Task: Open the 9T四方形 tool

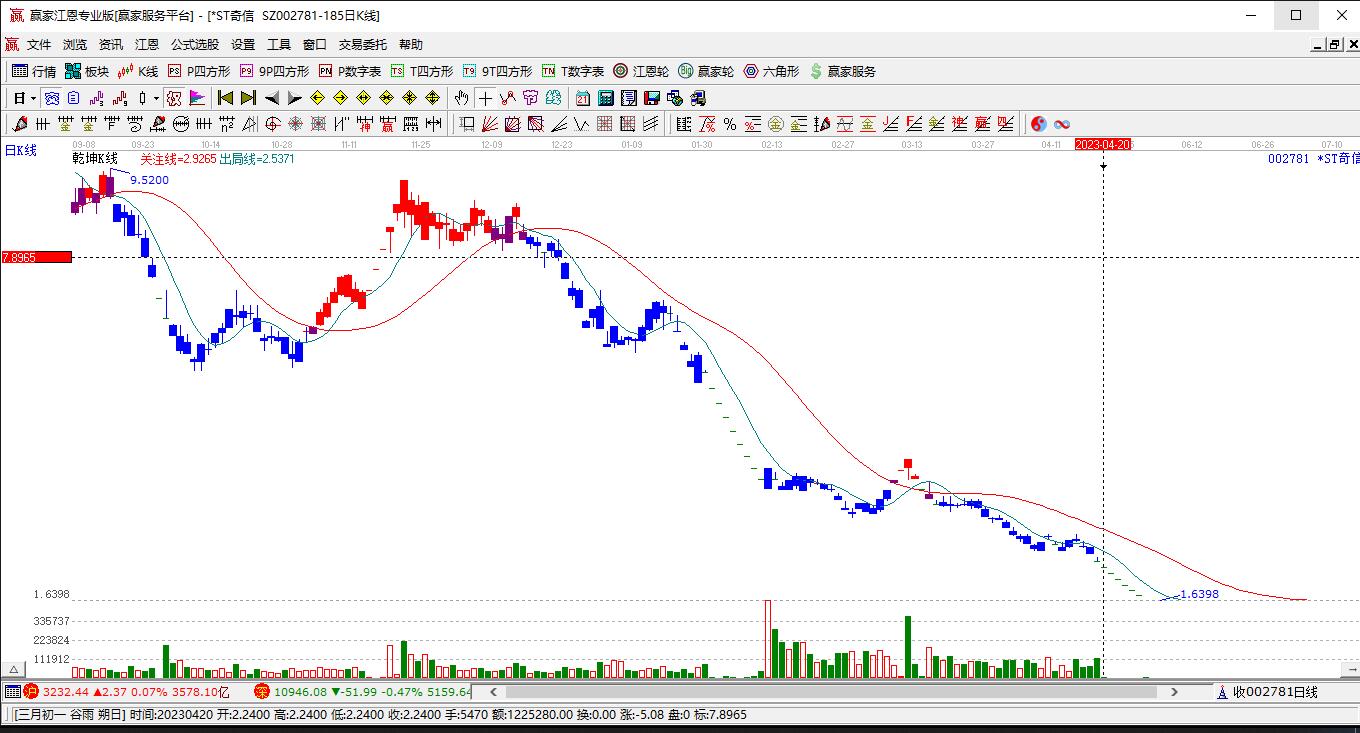Action: click(x=497, y=71)
